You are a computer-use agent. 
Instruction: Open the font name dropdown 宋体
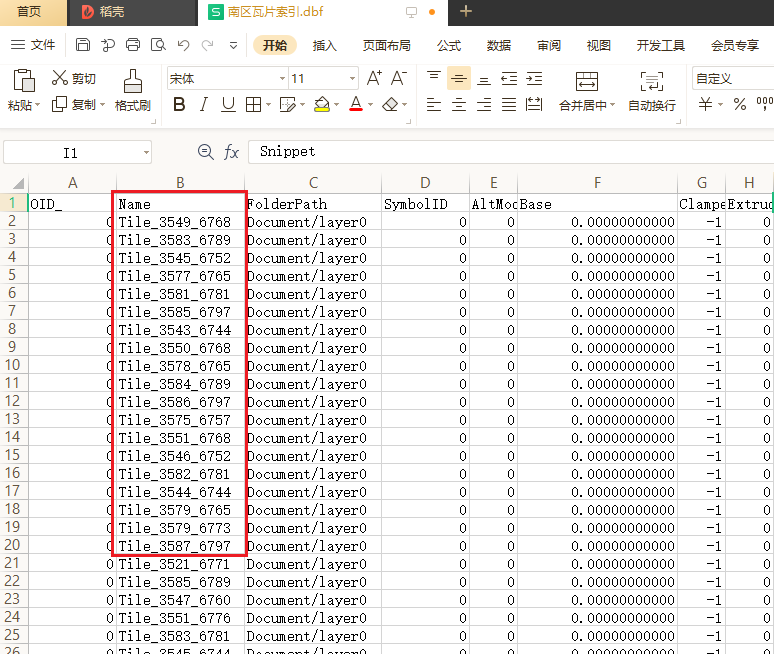282,78
